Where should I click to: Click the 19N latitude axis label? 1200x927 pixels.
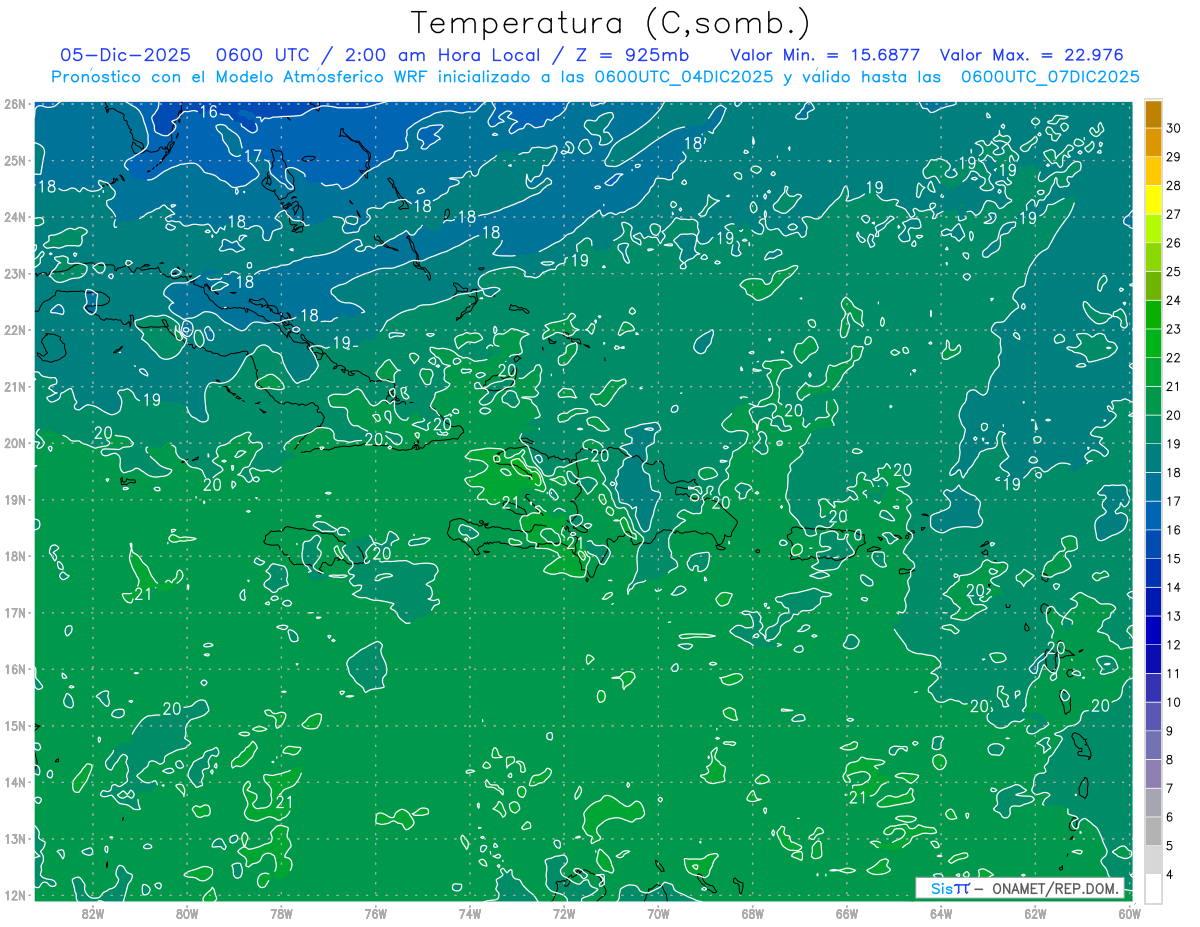[x=15, y=500]
